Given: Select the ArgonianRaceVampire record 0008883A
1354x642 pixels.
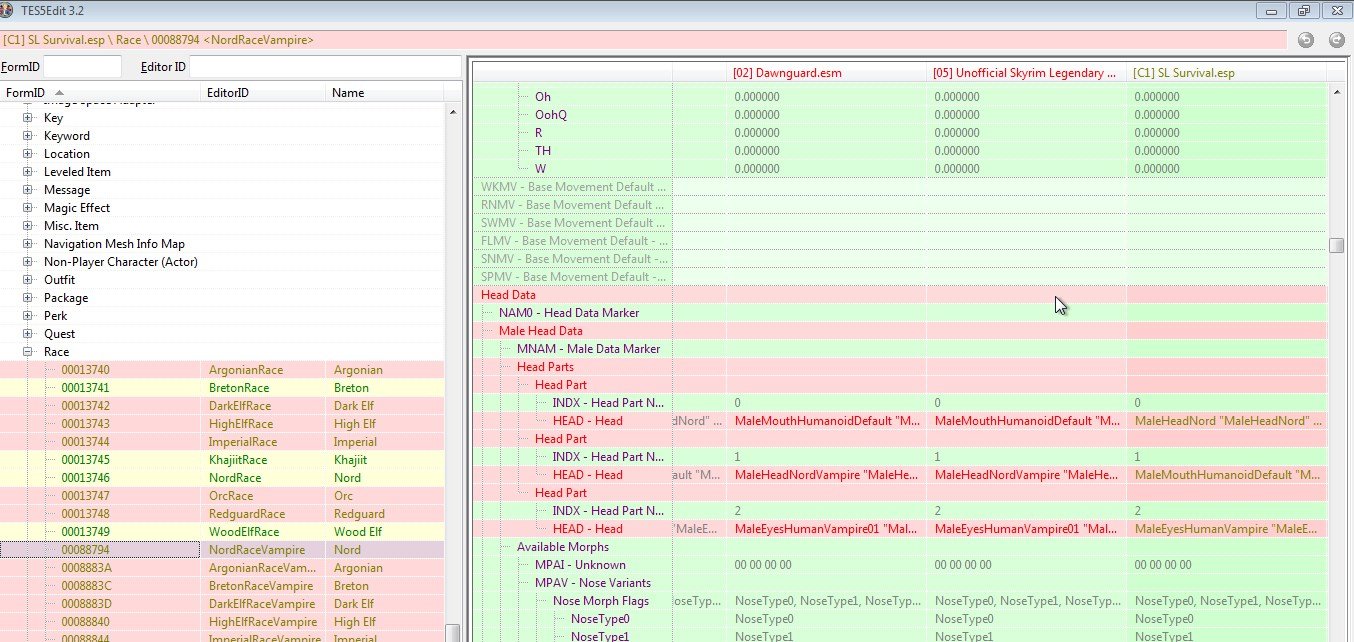Looking at the screenshot, I should pyautogui.click(x=222, y=568).
